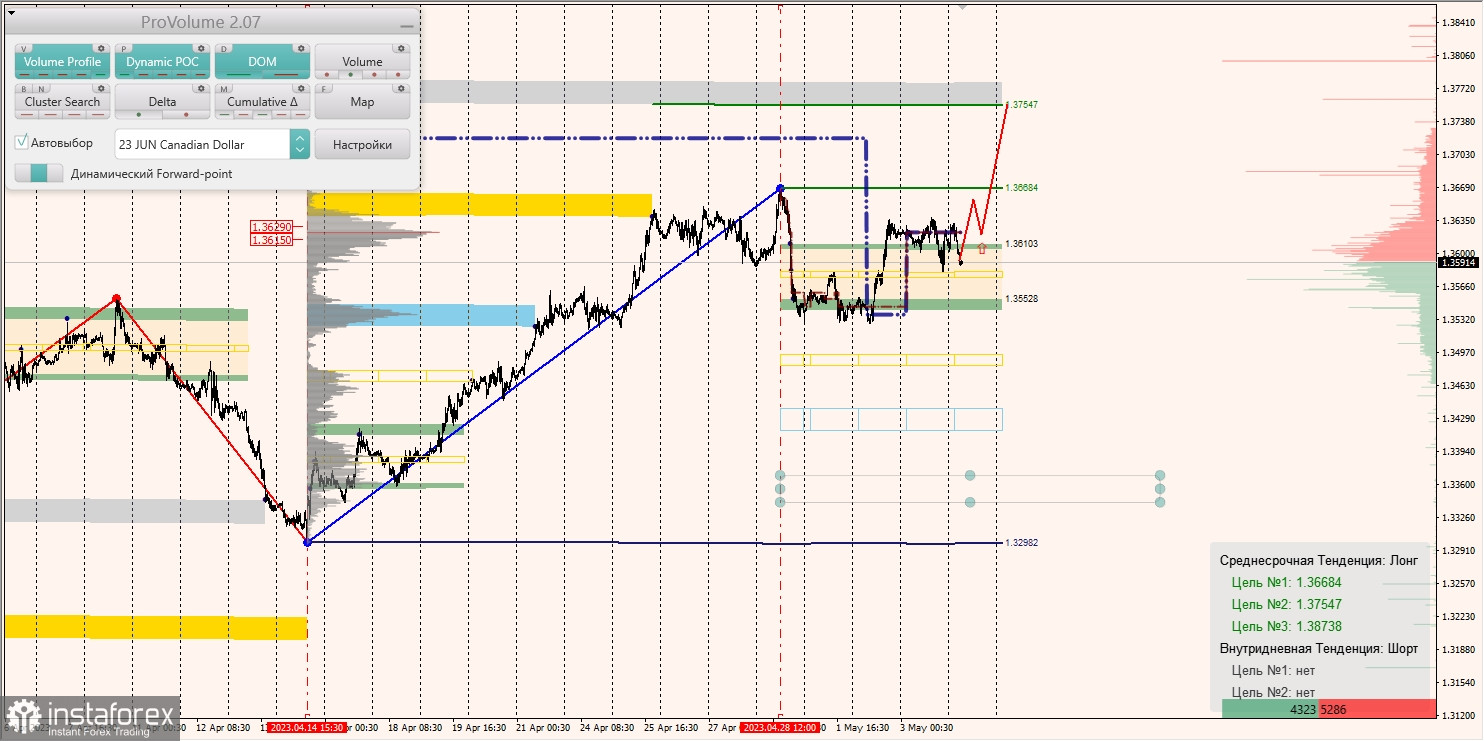
Task: Open Volume Profile gear settings
Action: 100,48
